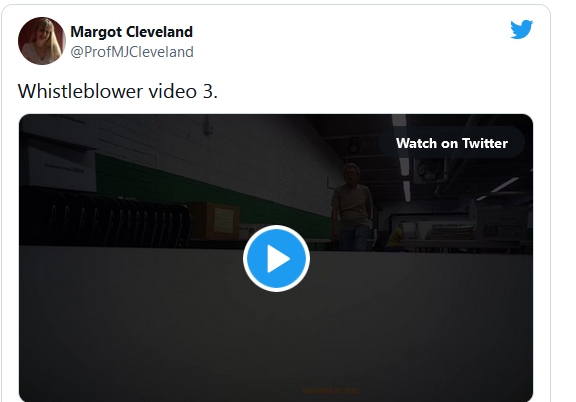576x402 pixels.
Task: Click the ceiling light fixture in the video
Action: (x=405, y=162)
